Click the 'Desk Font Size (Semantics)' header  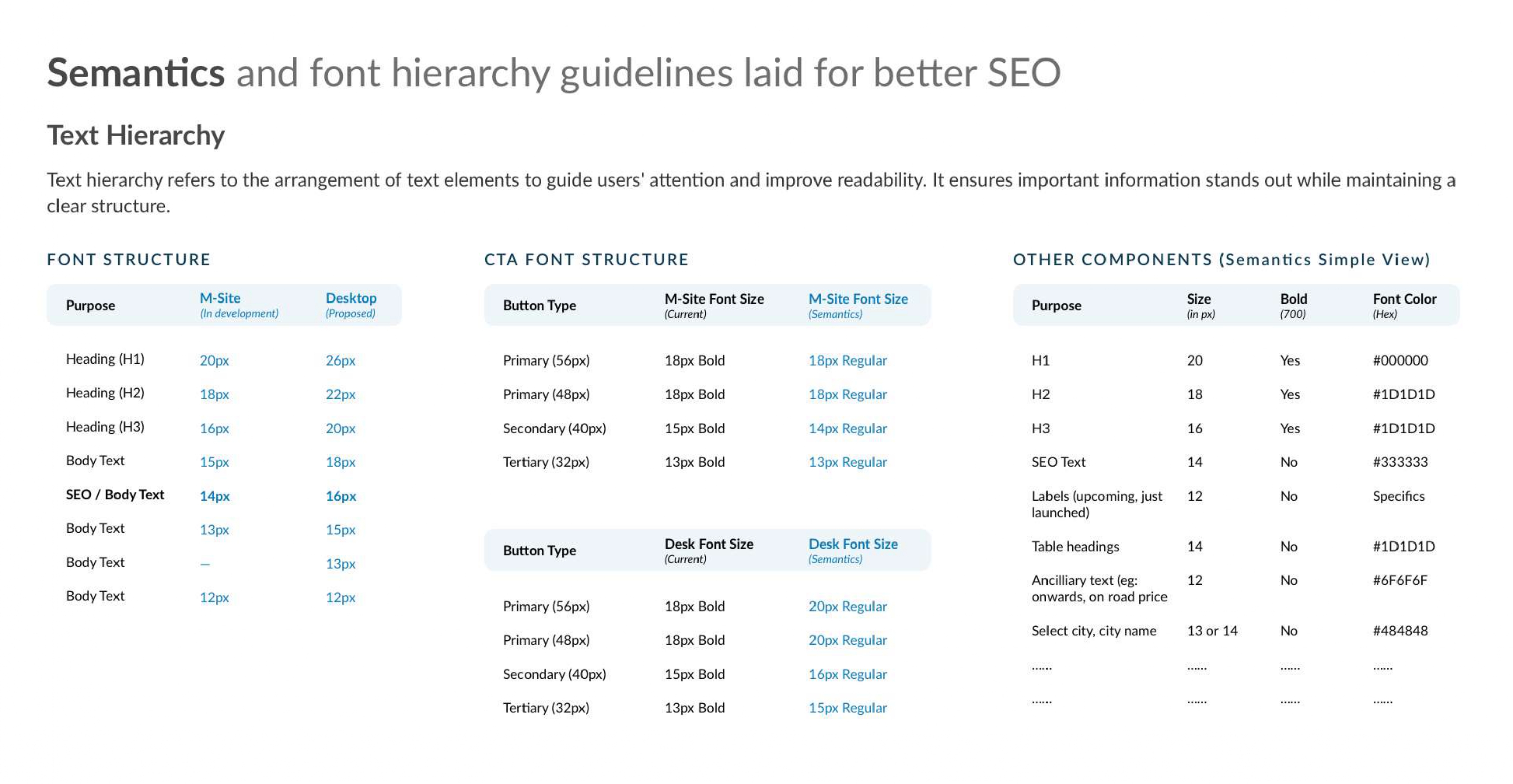pyautogui.click(x=853, y=550)
